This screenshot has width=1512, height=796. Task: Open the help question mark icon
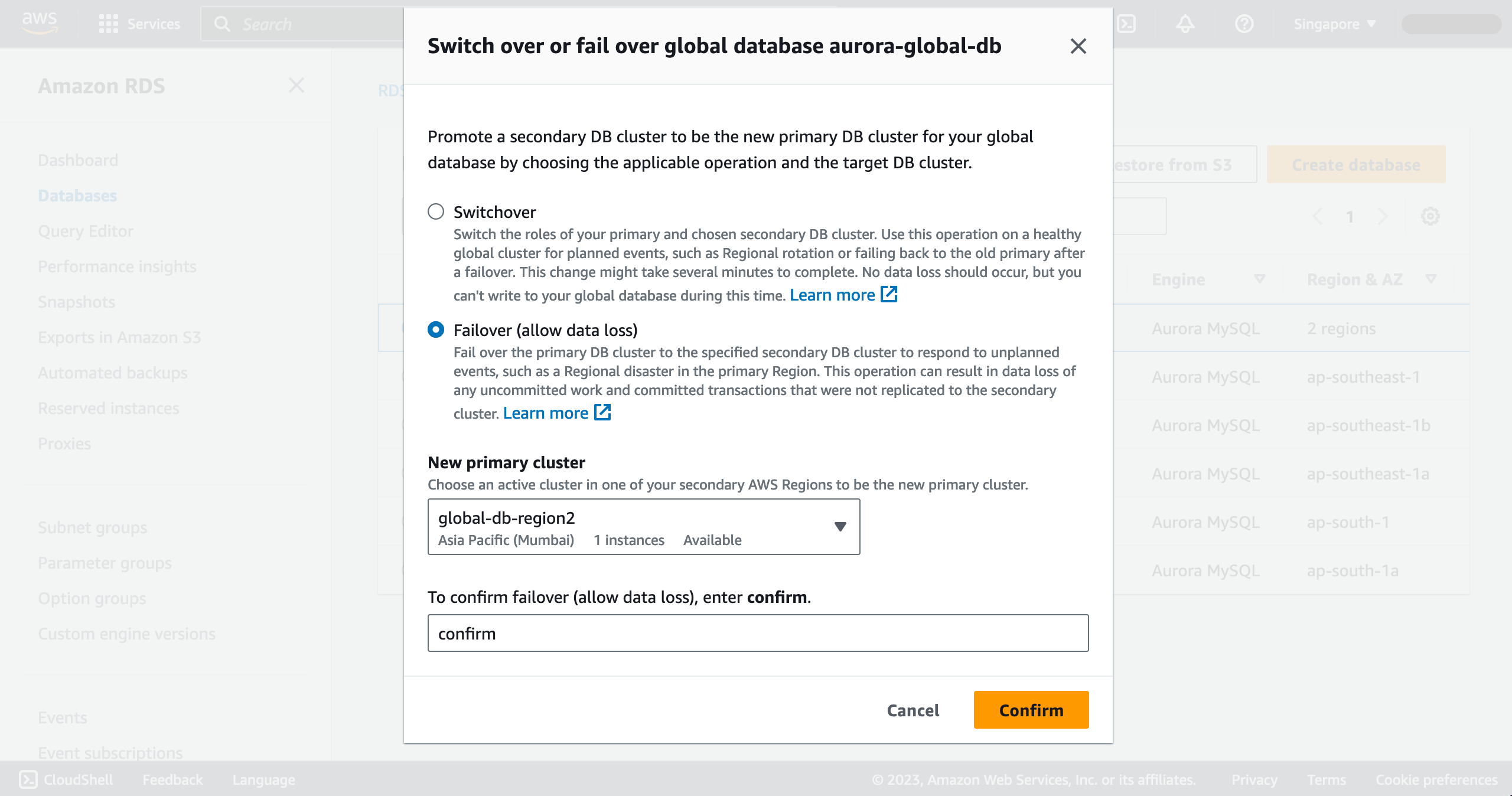(1244, 24)
